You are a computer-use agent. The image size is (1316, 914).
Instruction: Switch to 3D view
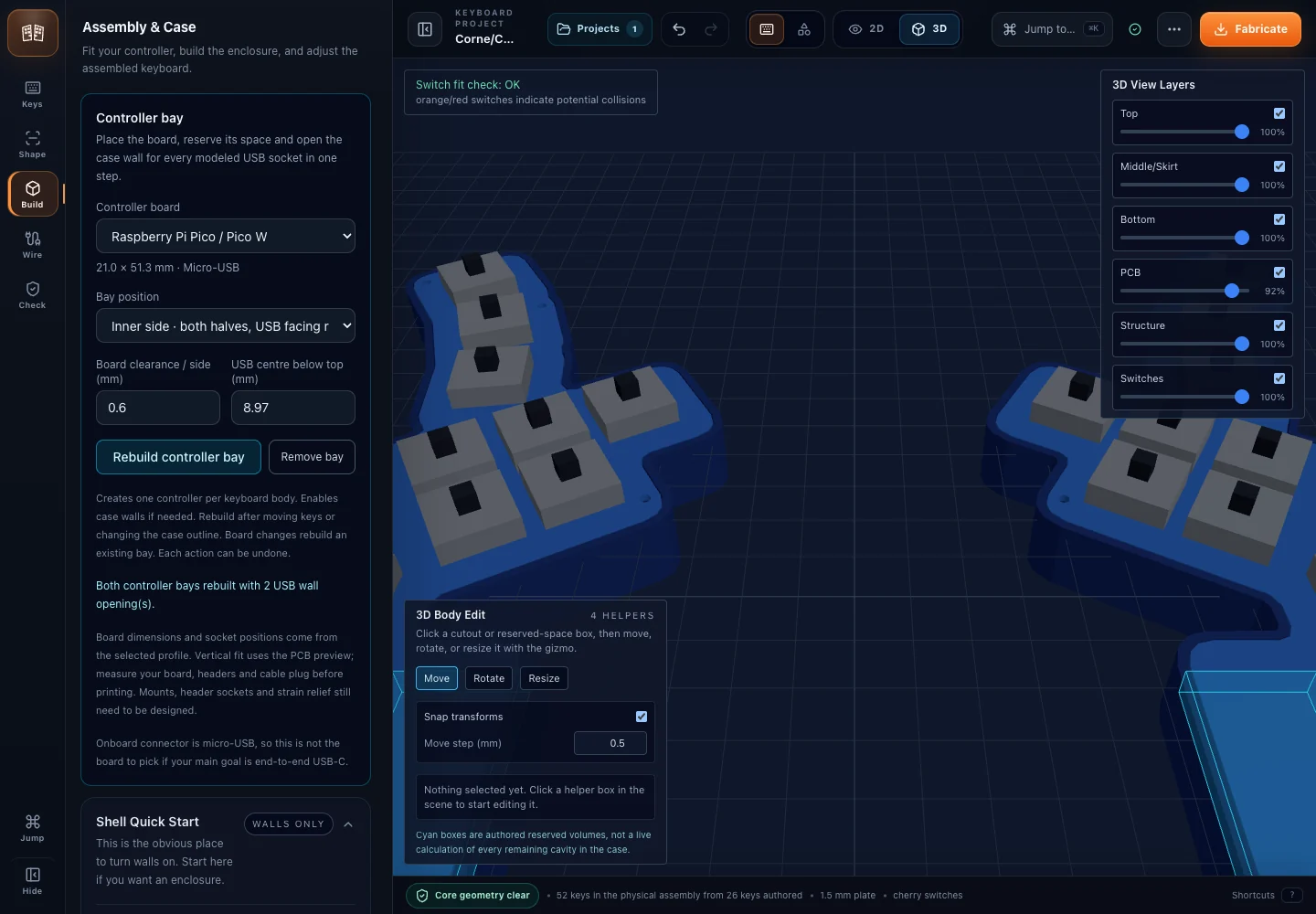click(929, 29)
